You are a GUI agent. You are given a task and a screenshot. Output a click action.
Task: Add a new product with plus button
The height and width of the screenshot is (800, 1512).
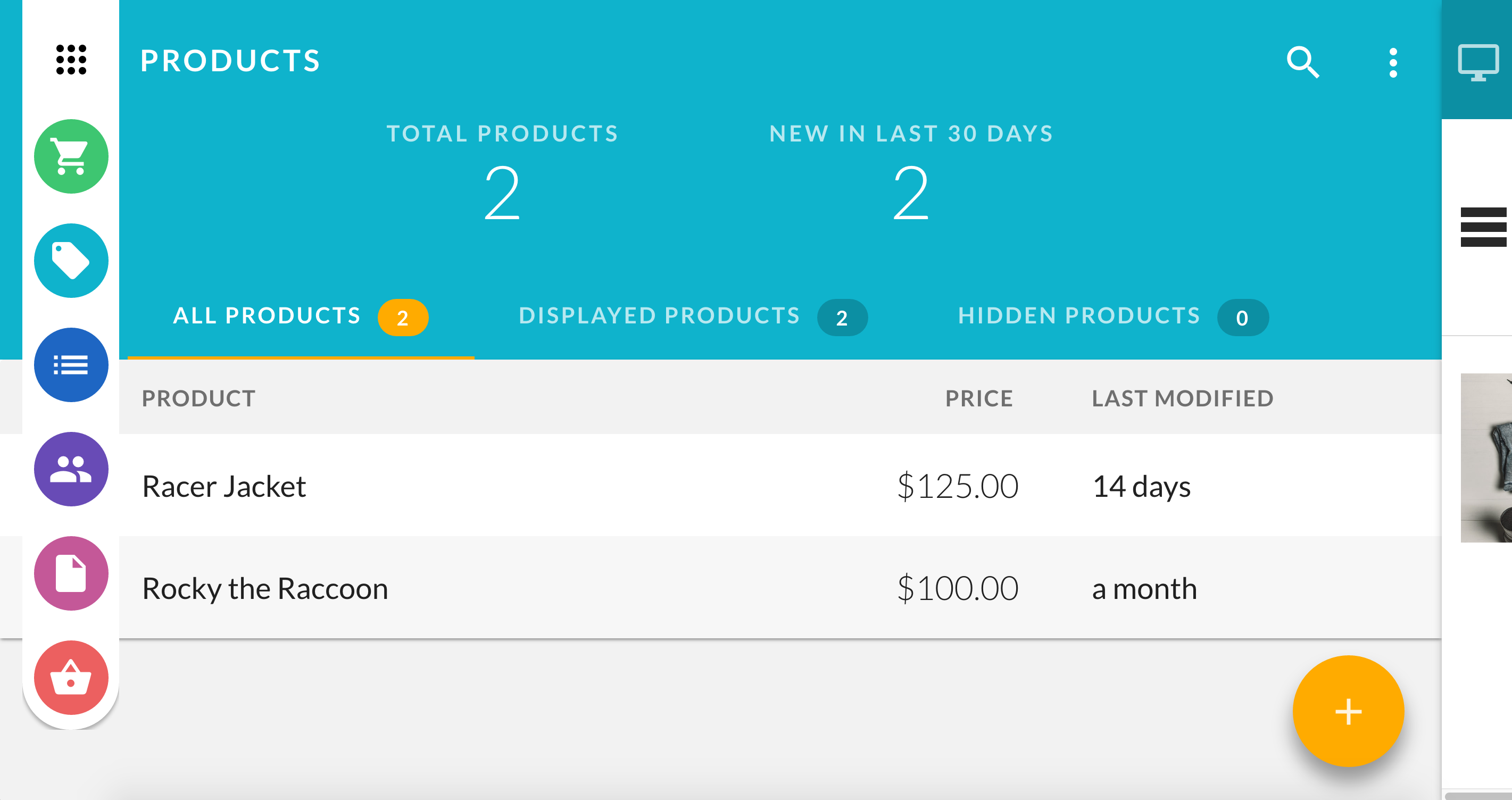tap(1348, 711)
